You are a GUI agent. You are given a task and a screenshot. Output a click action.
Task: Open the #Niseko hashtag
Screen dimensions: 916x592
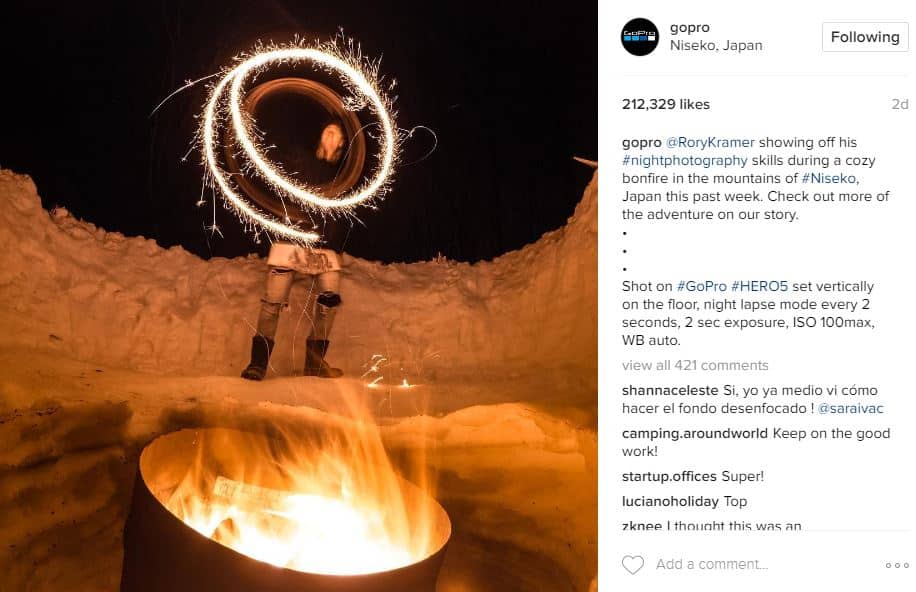pyautogui.click(x=829, y=178)
